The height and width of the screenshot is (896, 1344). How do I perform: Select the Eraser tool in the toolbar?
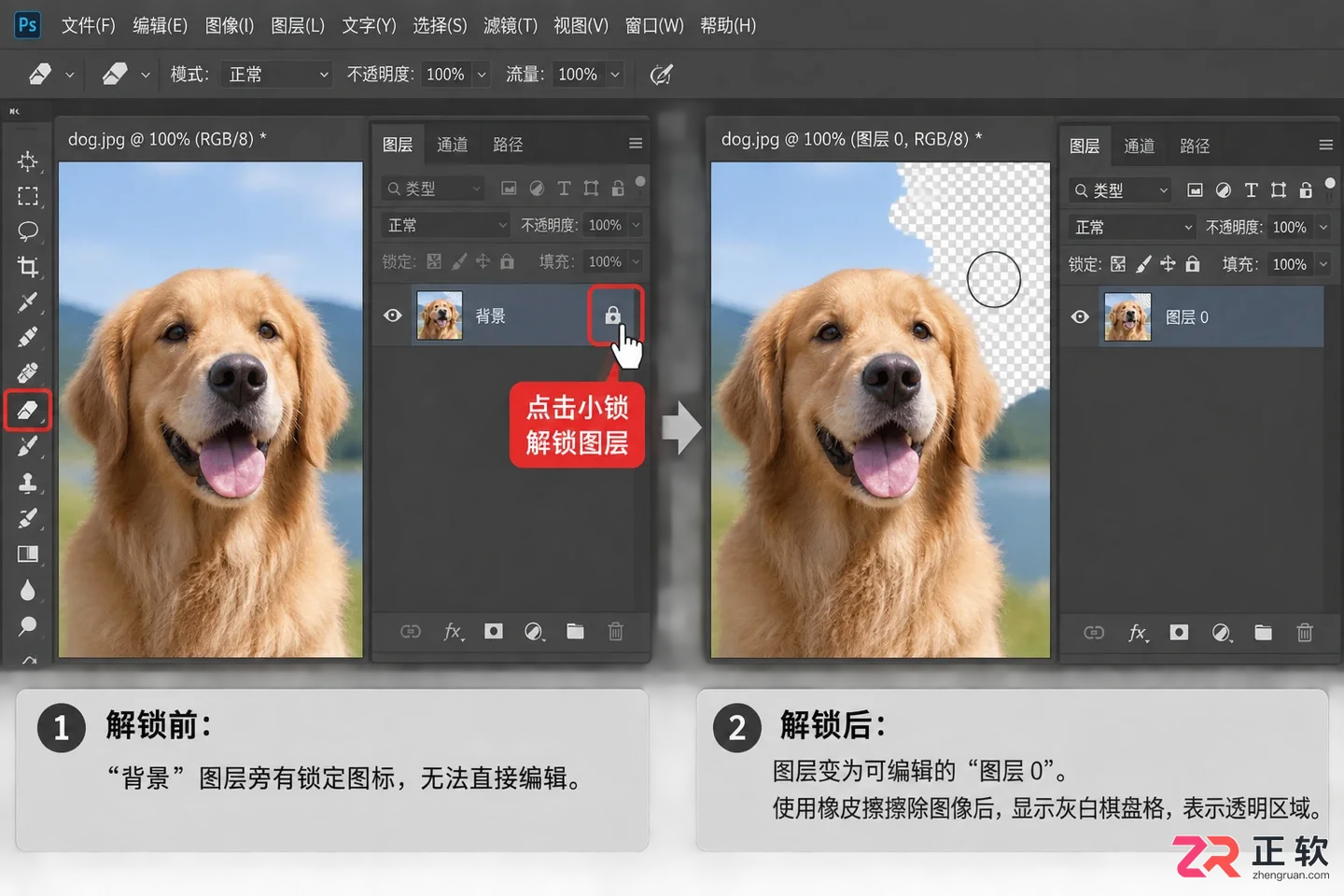click(28, 410)
